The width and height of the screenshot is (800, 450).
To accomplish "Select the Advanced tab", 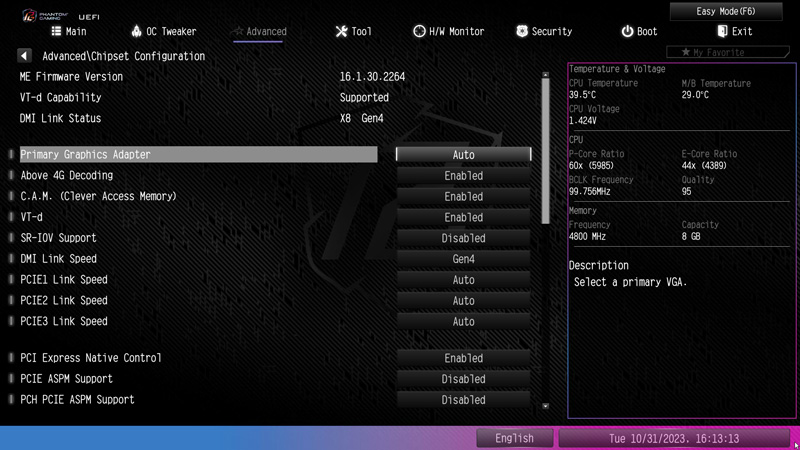I will tap(260, 32).
